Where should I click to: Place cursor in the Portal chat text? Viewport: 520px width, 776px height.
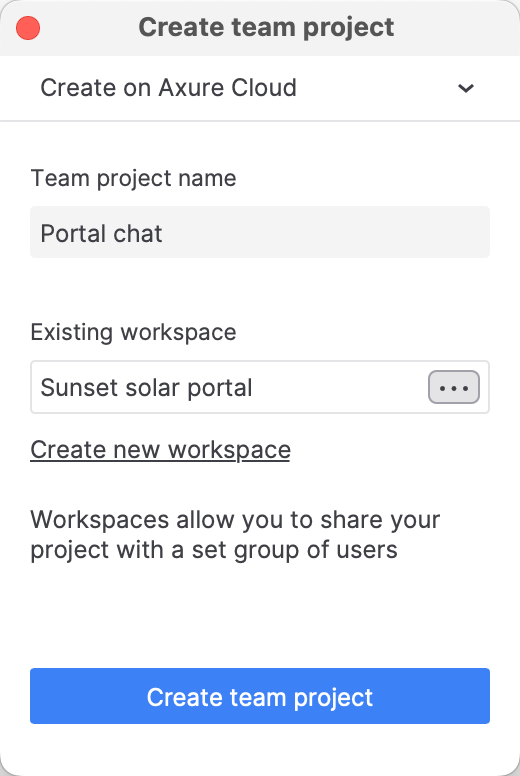101,233
